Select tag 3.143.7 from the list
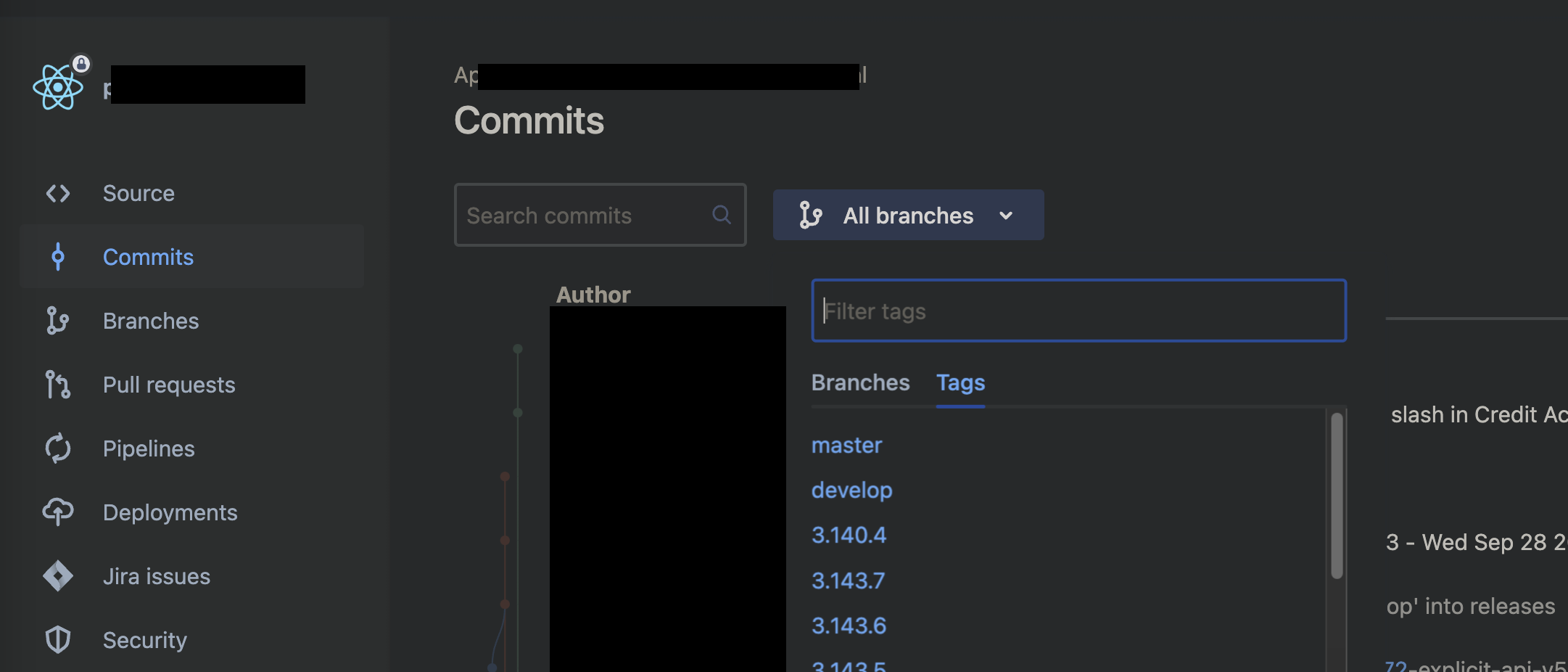1568x672 pixels. point(849,580)
